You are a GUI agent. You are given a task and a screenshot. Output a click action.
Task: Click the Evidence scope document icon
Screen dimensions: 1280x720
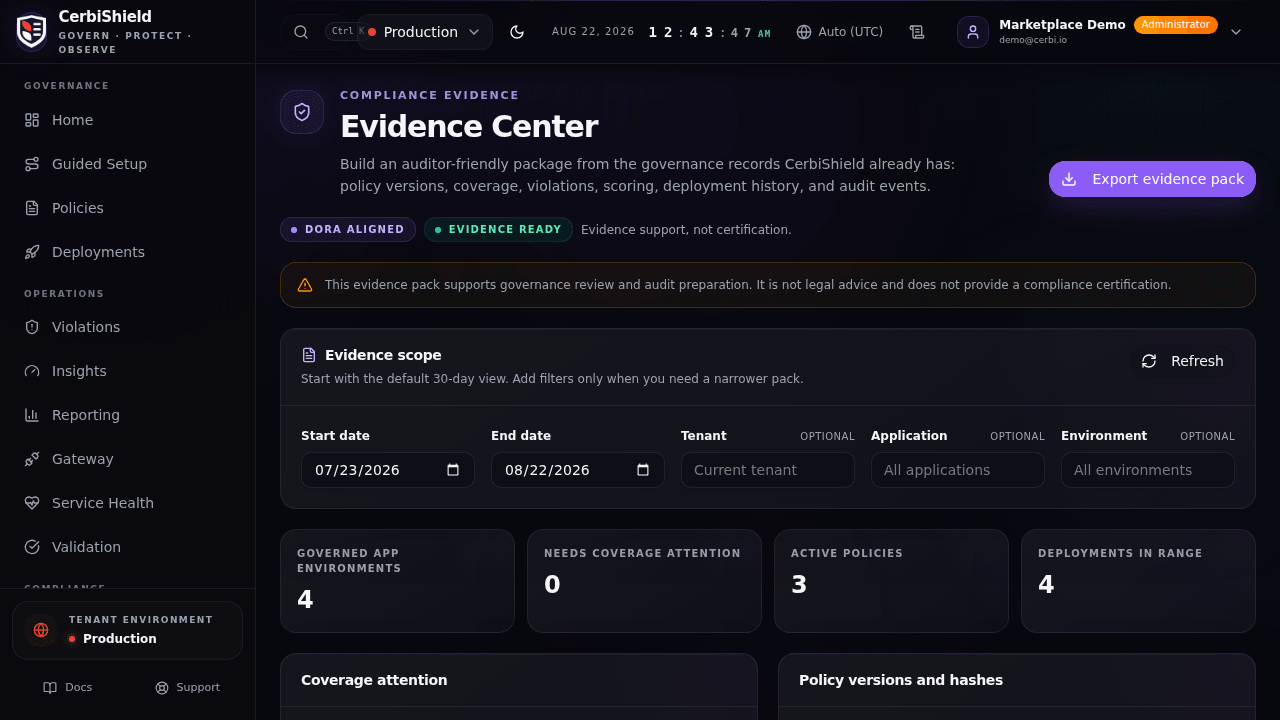309,355
